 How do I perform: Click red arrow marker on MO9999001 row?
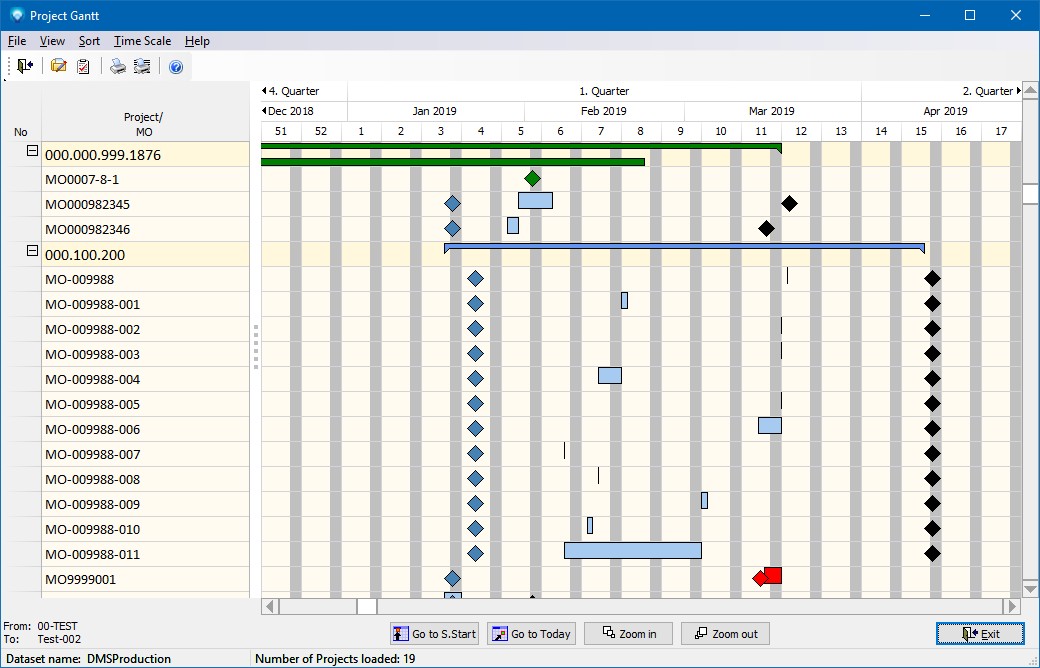click(x=767, y=577)
